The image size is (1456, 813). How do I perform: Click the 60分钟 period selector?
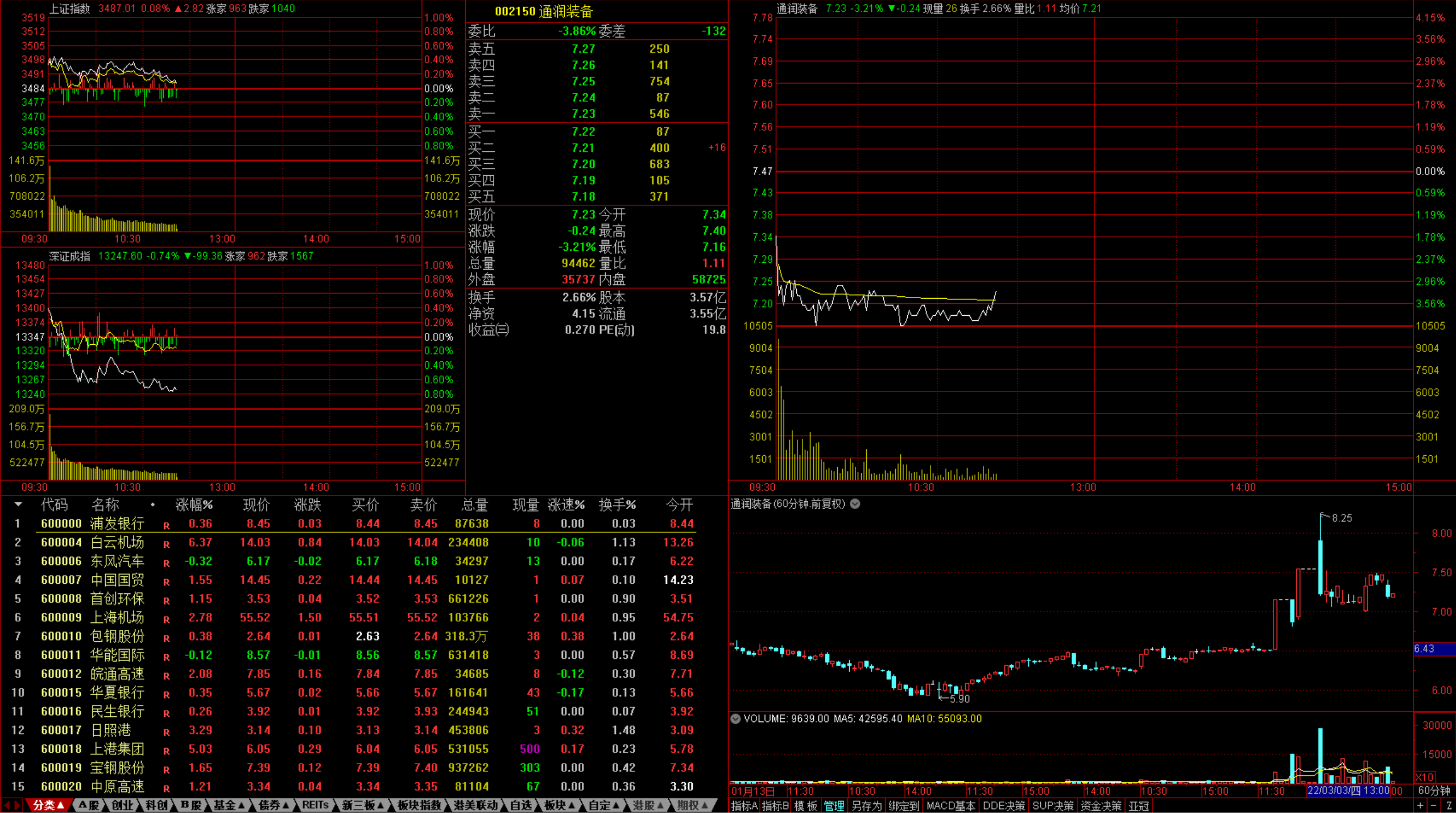1434,790
